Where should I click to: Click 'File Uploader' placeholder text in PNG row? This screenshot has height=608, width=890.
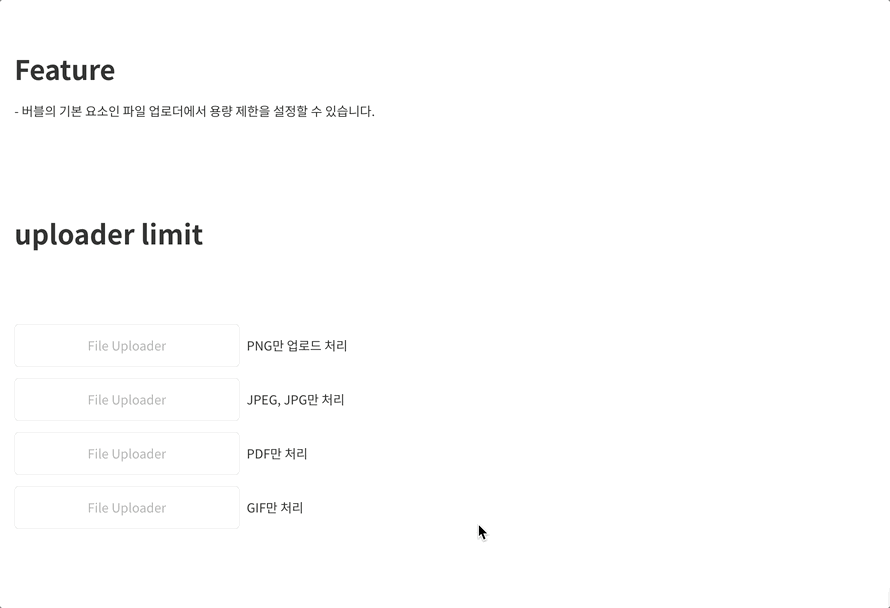(x=127, y=346)
